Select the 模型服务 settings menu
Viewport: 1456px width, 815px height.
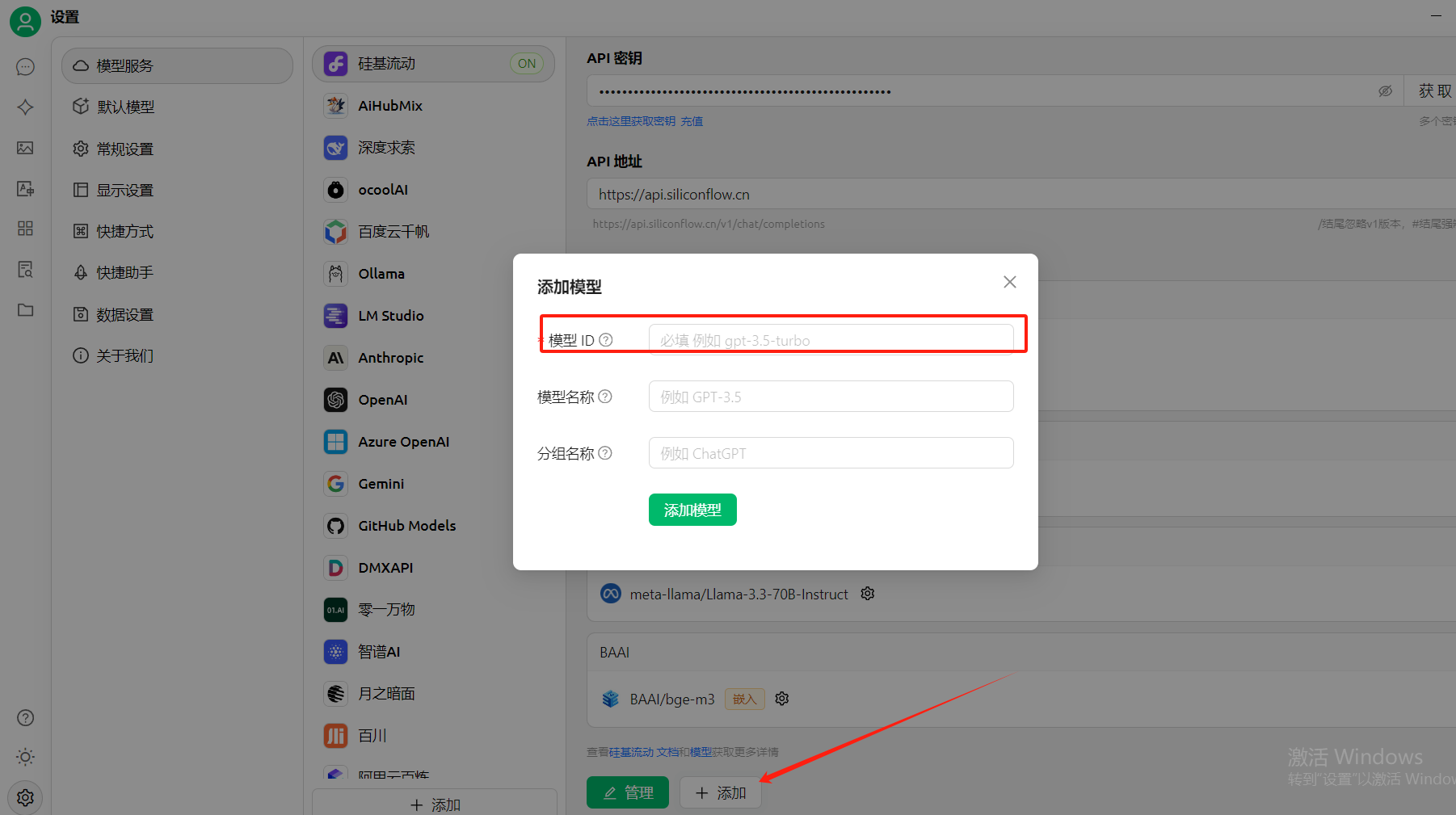click(177, 65)
